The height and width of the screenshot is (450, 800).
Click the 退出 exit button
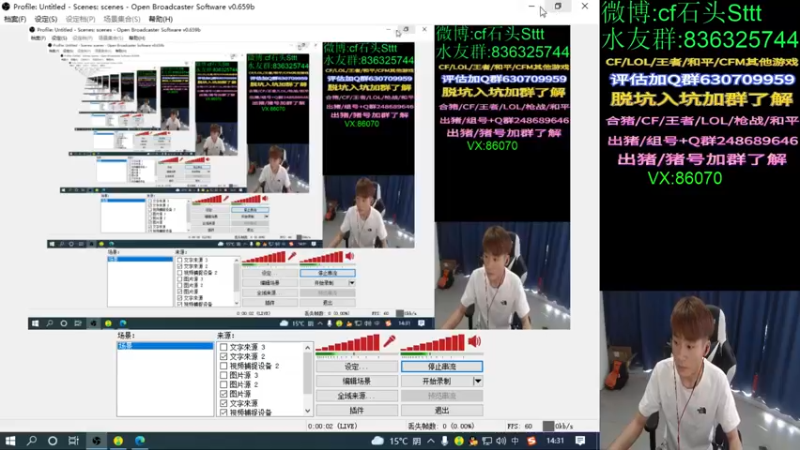pyautogui.click(x=442, y=410)
